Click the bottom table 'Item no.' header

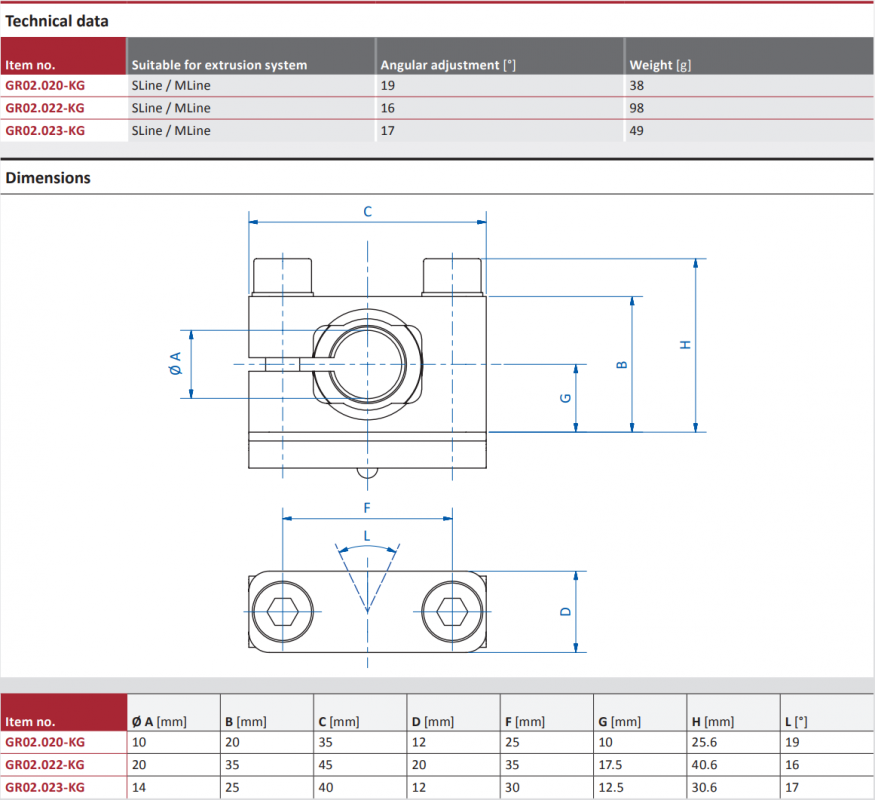(x=30, y=721)
